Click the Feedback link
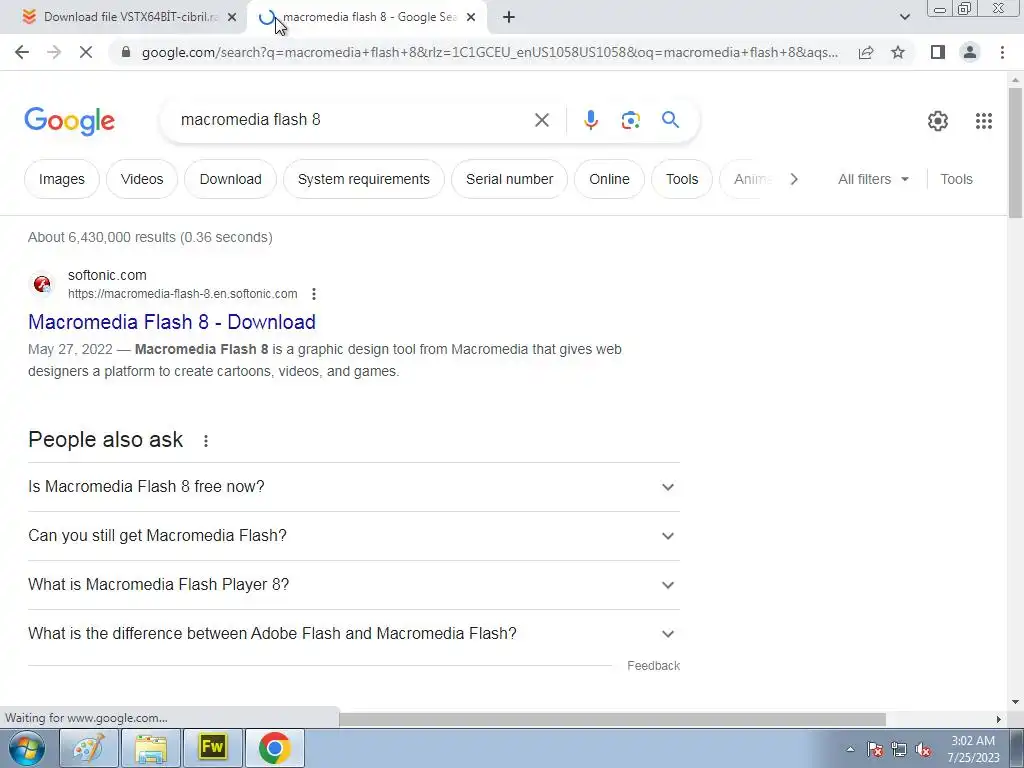 click(653, 665)
